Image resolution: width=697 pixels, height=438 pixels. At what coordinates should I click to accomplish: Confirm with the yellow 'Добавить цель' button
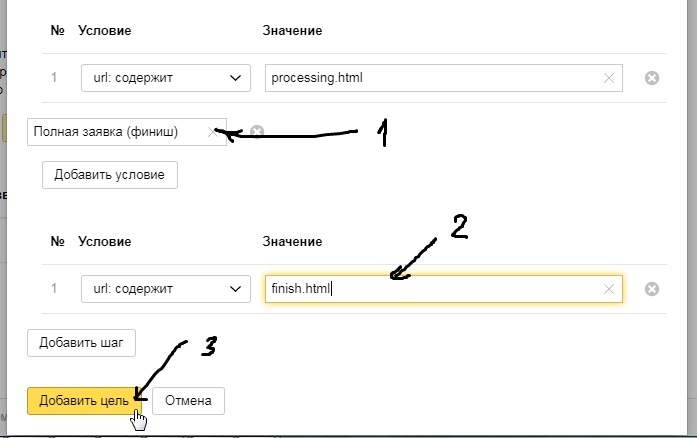tap(84, 401)
